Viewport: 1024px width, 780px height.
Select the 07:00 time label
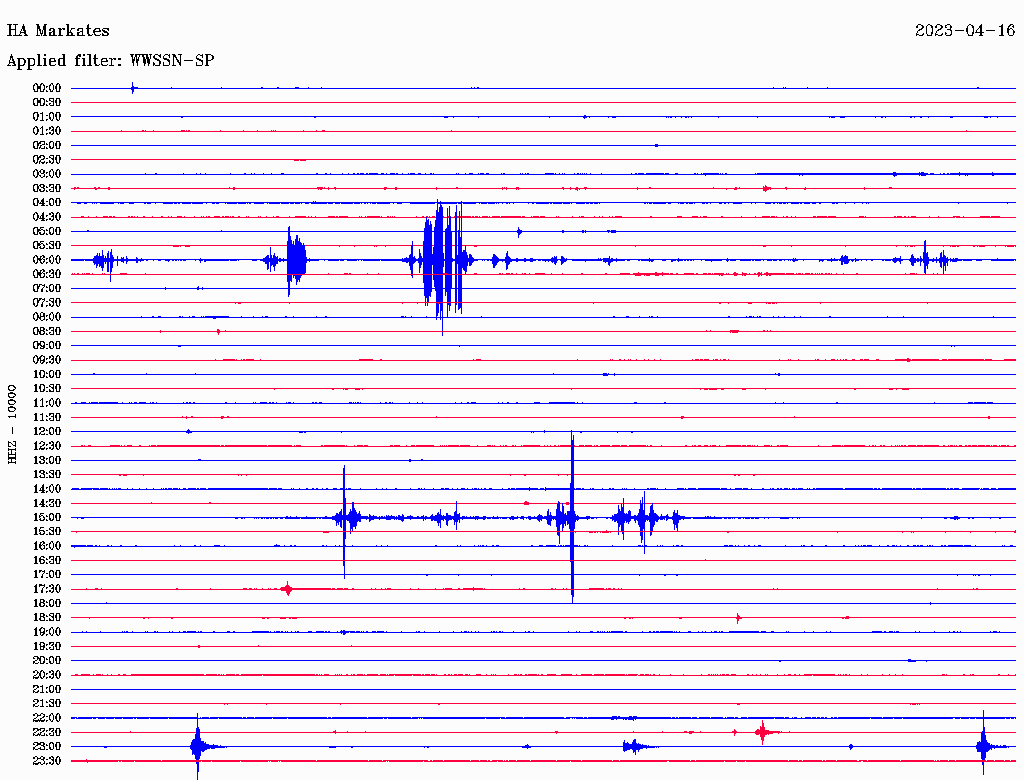point(47,289)
